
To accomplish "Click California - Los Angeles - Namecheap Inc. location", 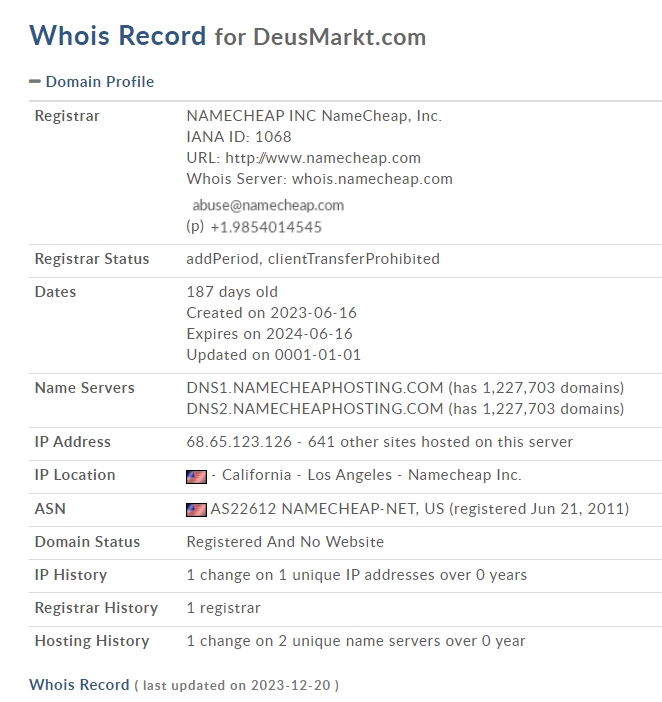I will pyautogui.click(x=372, y=475).
